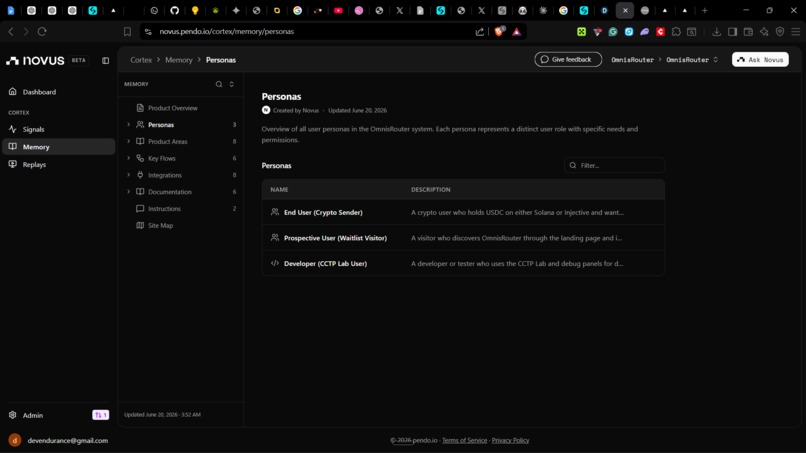Open the Brave Shields lion icon
The width and height of the screenshot is (806, 453).
[x=499, y=31]
